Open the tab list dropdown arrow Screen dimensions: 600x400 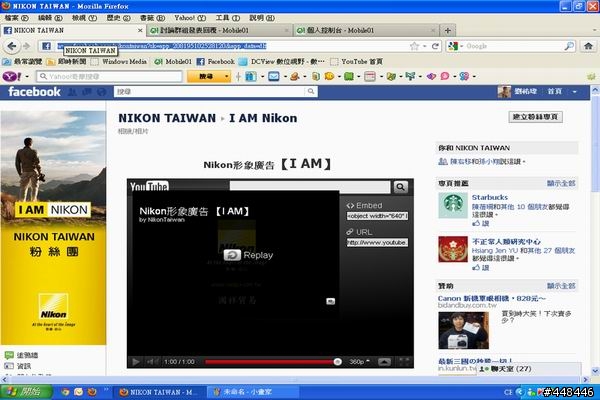click(x=594, y=30)
